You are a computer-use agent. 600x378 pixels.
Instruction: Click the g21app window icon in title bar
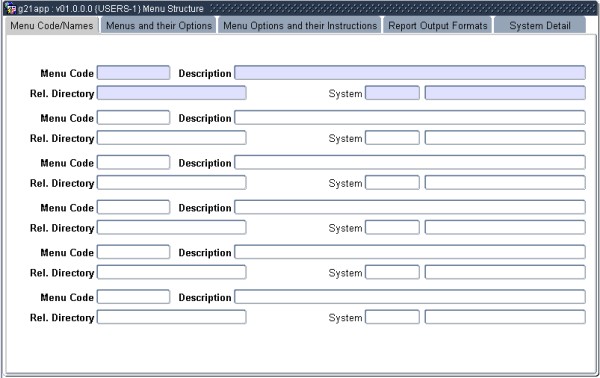pyautogui.click(x=10, y=8)
